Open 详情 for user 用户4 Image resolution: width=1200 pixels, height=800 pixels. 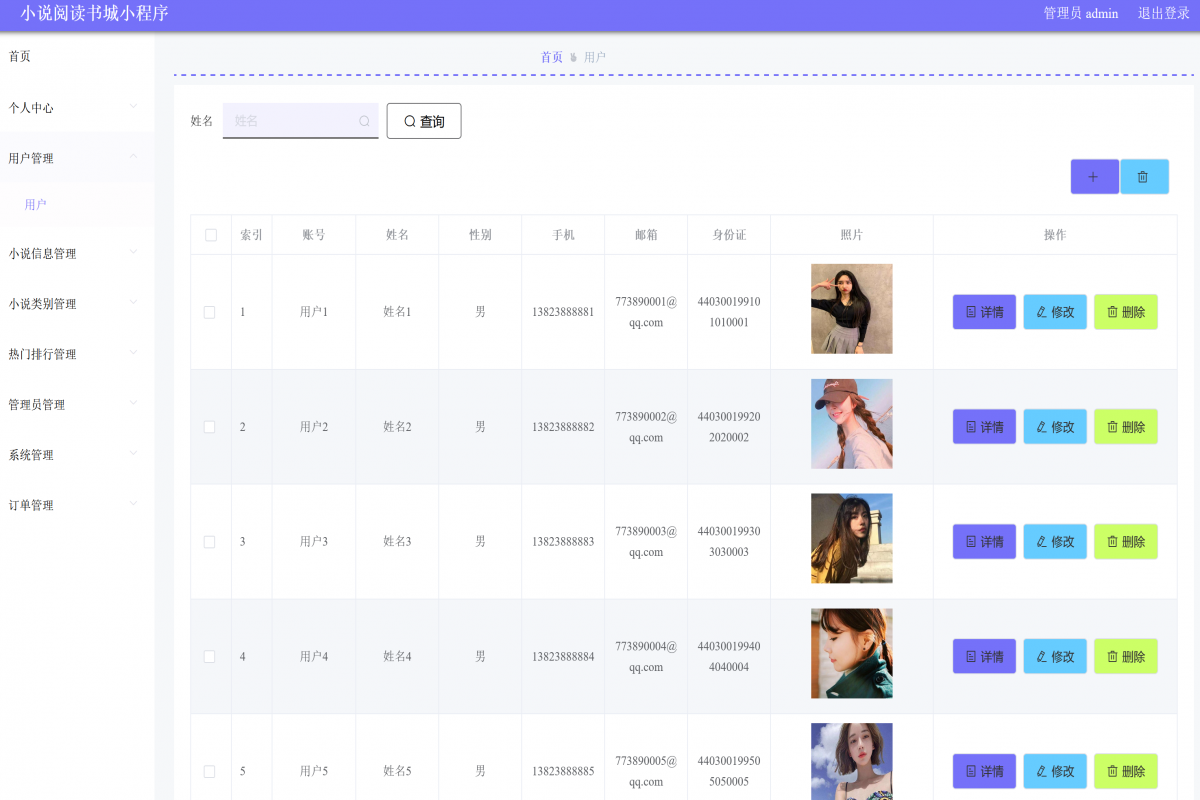click(x=984, y=657)
